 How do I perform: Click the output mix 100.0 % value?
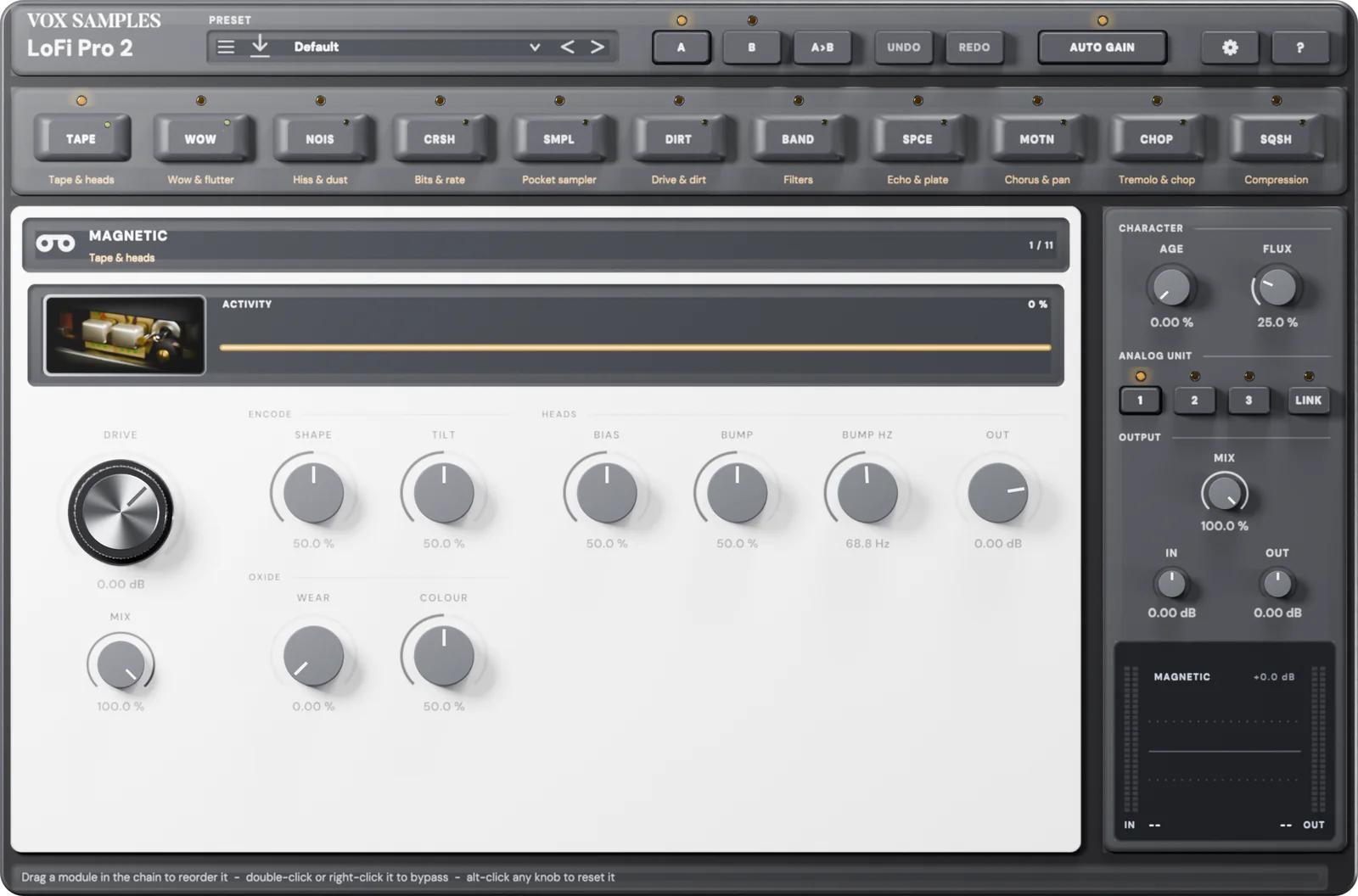(x=1224, y=526)
